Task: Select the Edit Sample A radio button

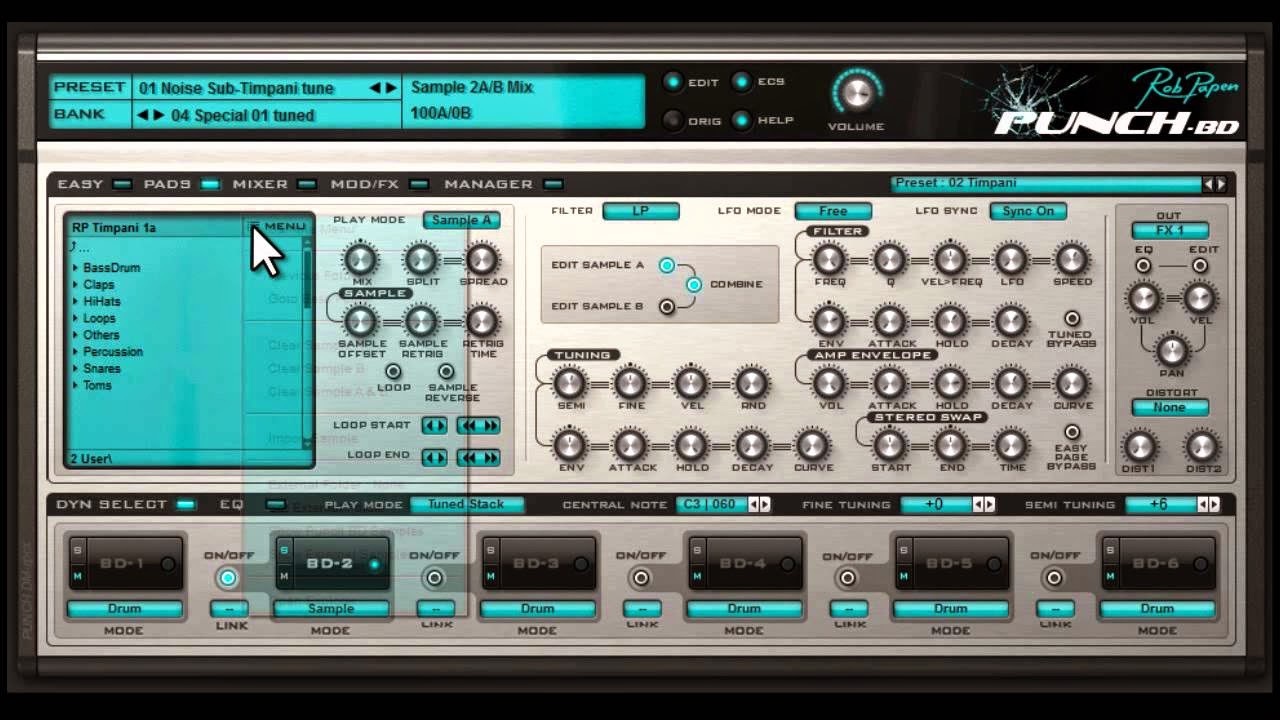Action: click(667, 265)
